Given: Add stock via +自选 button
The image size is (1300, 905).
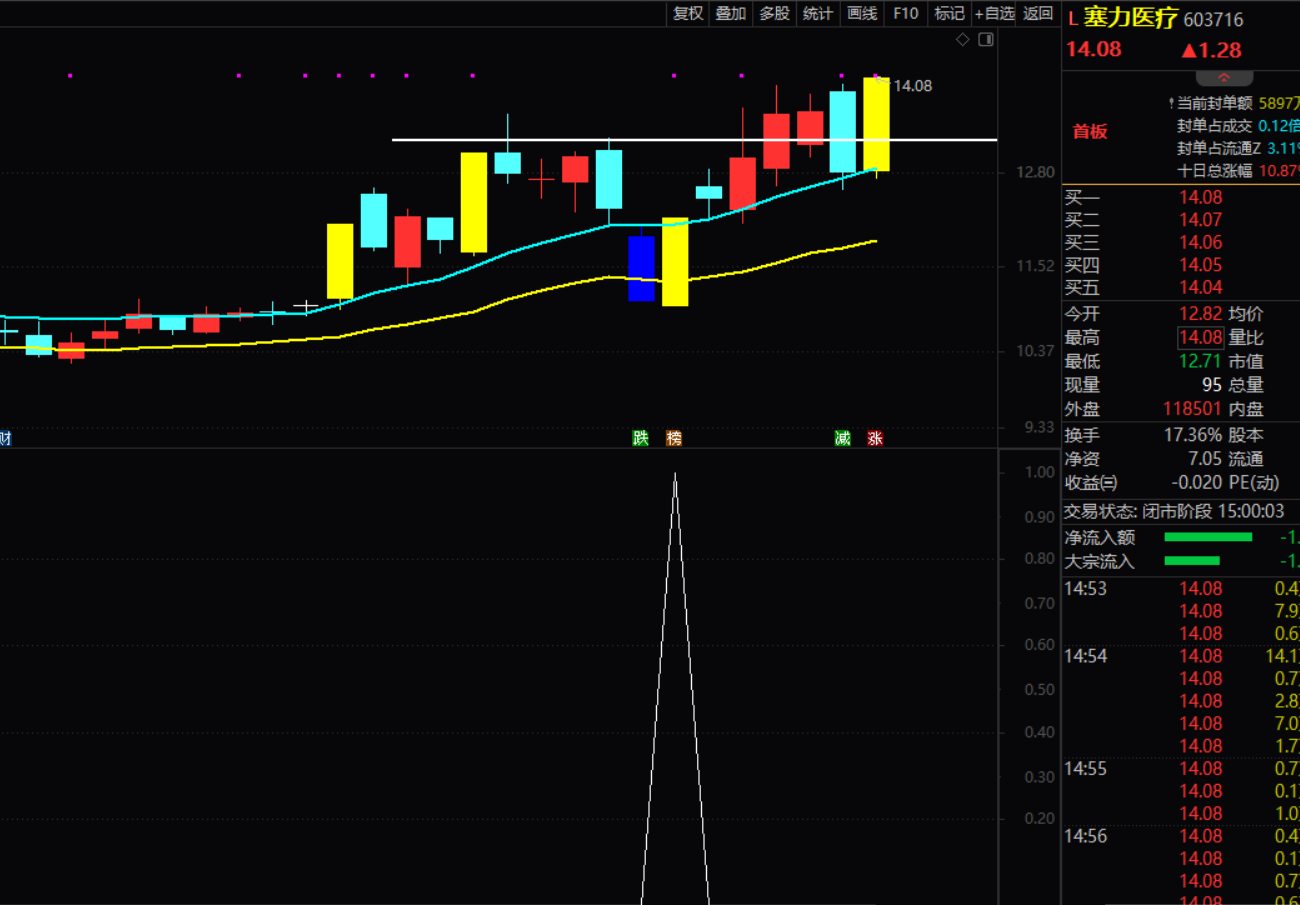Looking at the screenshot, I should point(995,13).
